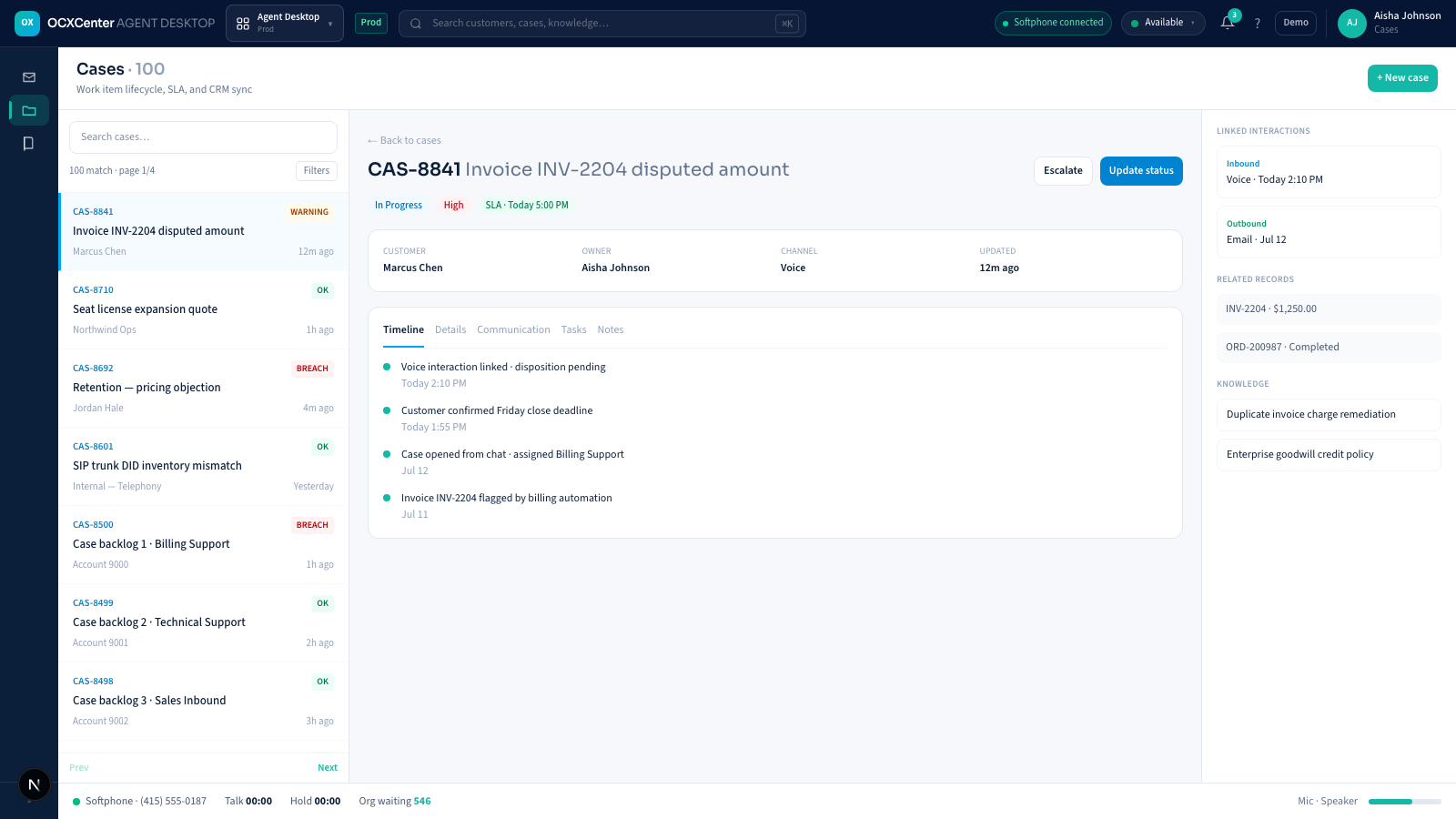Switch to the Tasks tab
The image size is (1456, 819).
[x=573, y=329]
